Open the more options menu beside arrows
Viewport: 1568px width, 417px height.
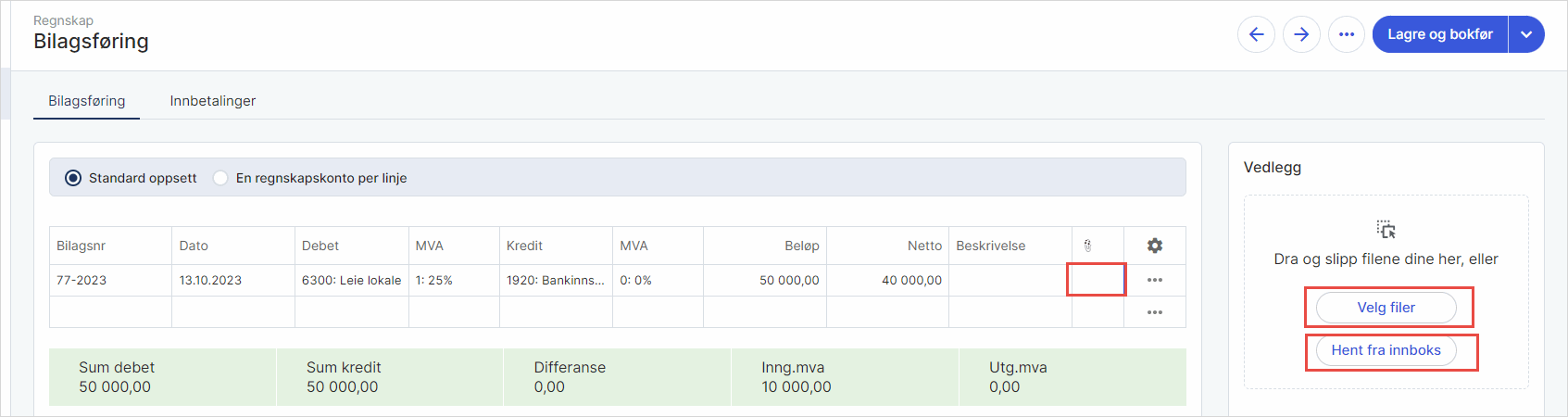point(1347,34)
